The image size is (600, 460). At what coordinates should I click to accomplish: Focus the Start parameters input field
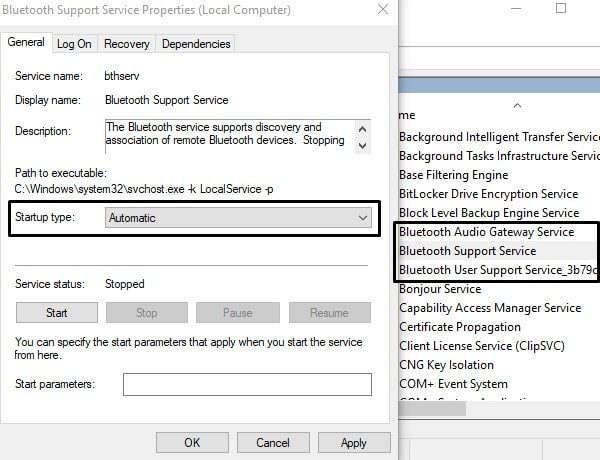tap(247, 384)
